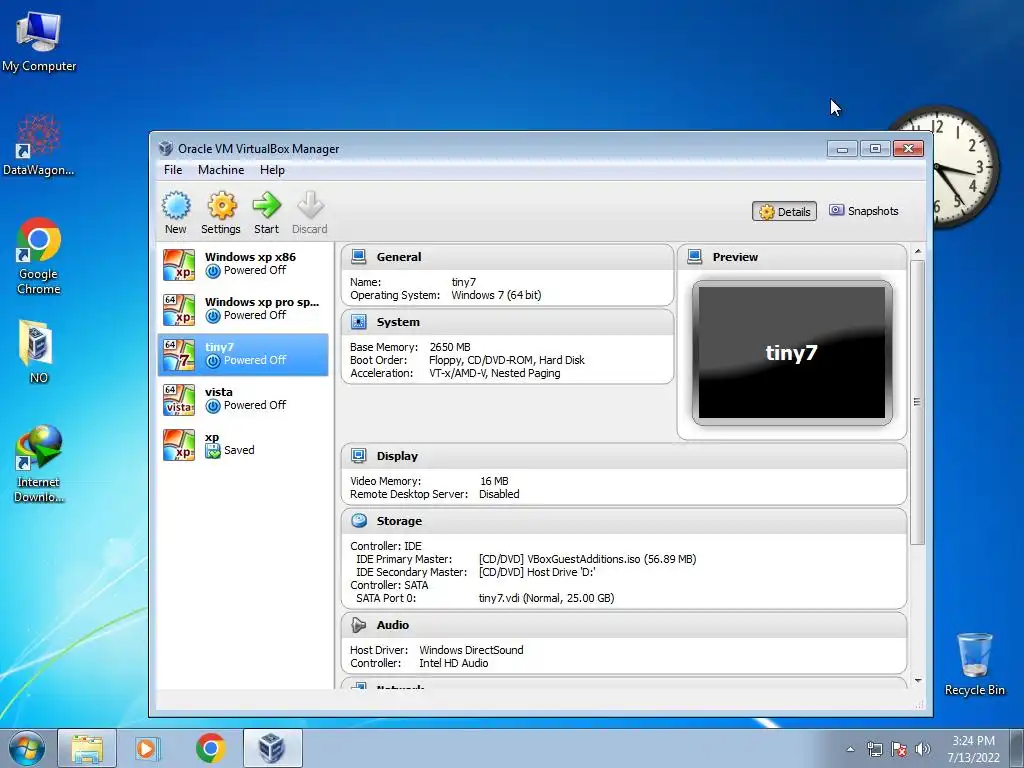Image resolution: width=1024 pixels, height=768 pixels.
Task: Click Video Memory value '16 MB'
Action: (494, 481)
